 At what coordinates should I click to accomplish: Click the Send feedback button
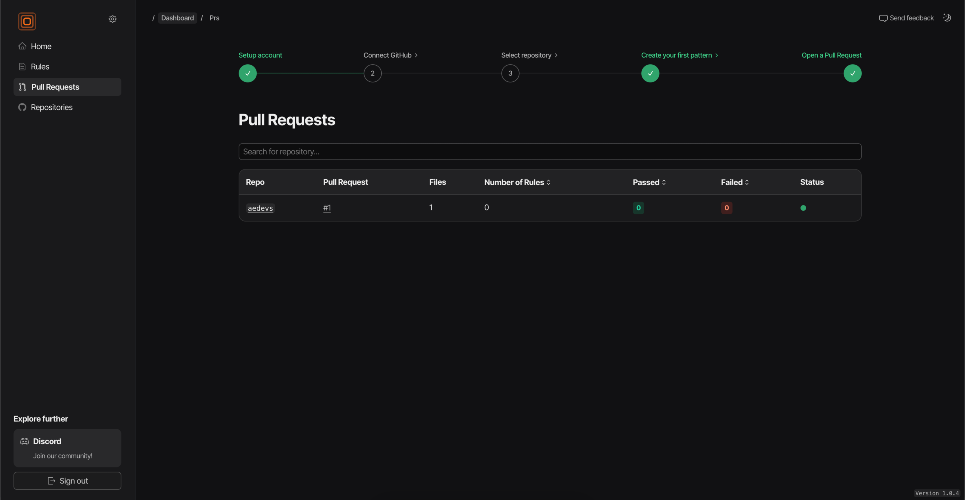pyautogui.click(x=907, y=18)
